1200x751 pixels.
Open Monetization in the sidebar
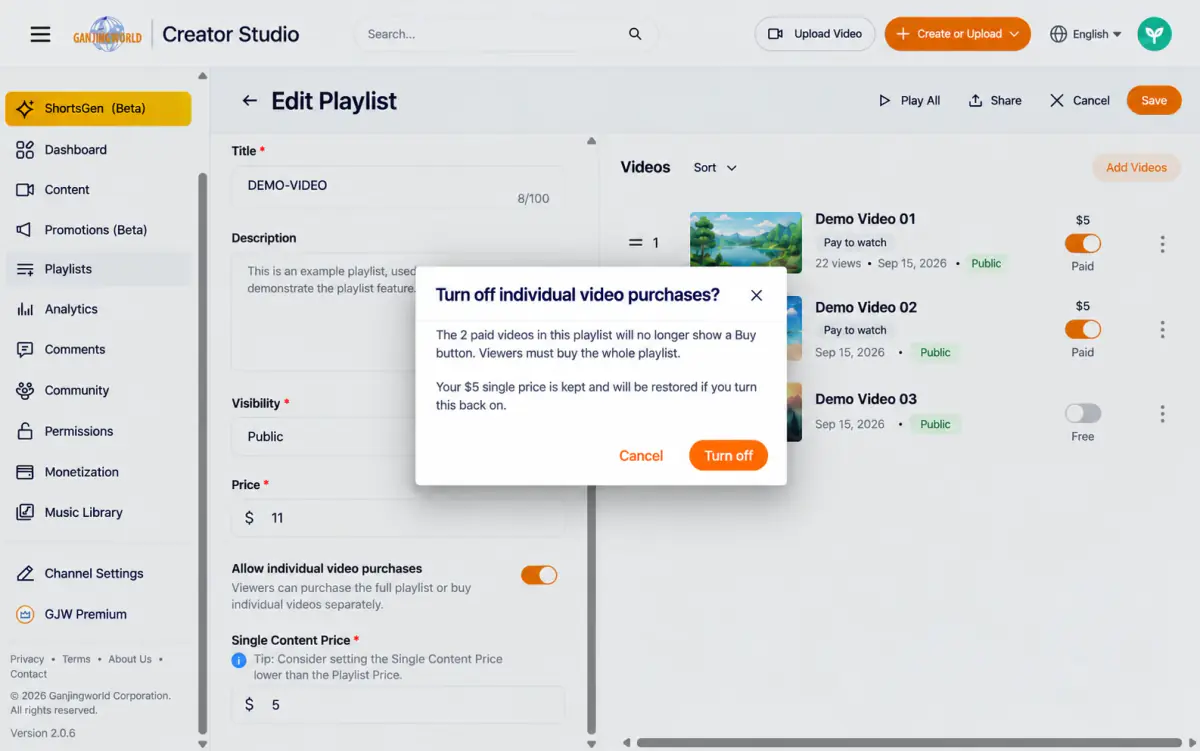pyautogui.click(x=98, y=472)
